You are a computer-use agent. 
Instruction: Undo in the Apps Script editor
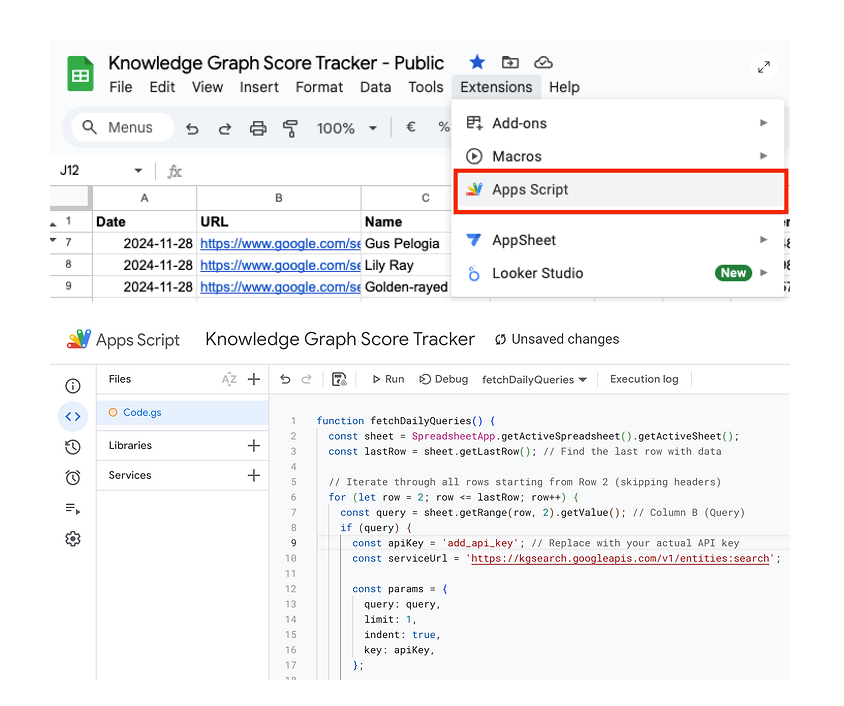click(285, 379)
